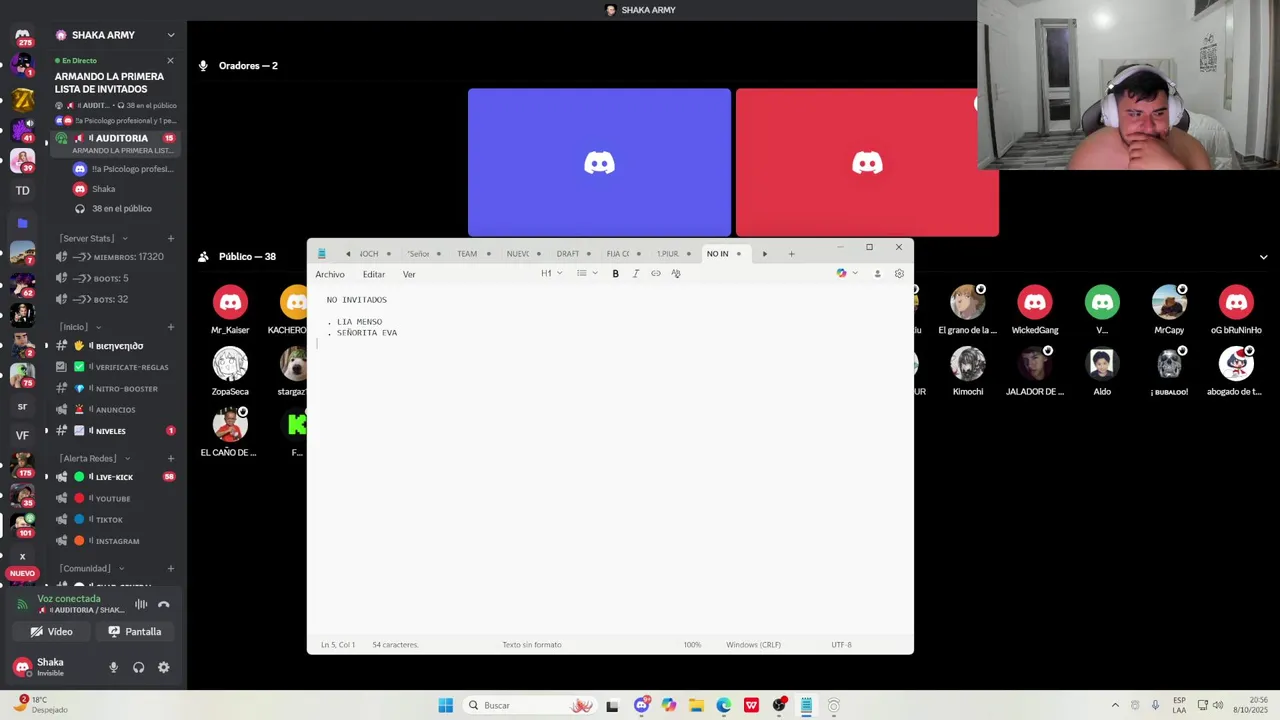
Task: Switch to the NUEVO tab in Notepad
Action: [518, 254]
